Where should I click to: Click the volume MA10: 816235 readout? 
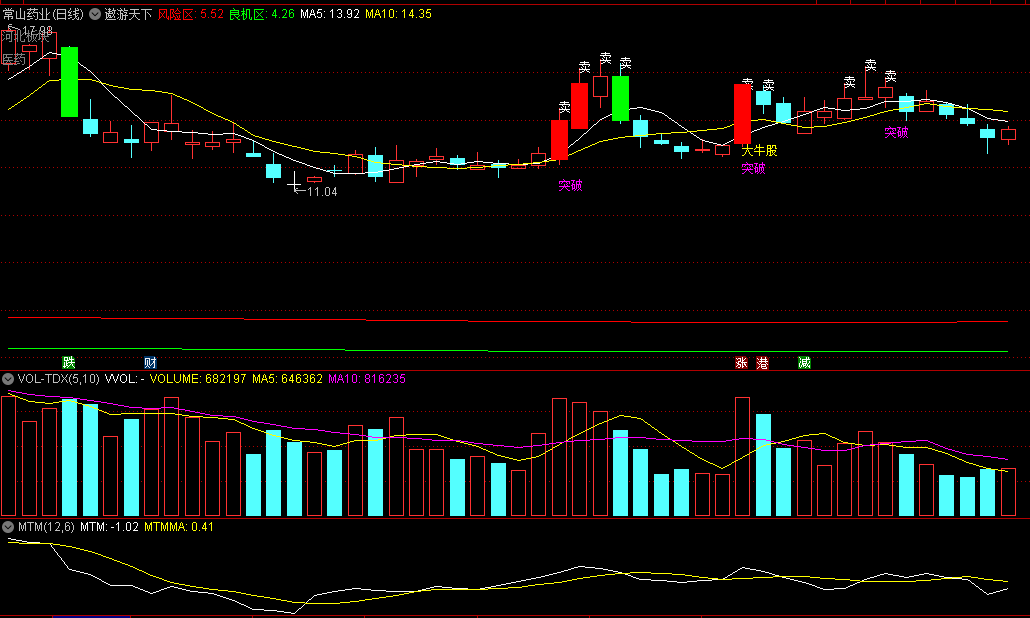(x=367, y=379)
